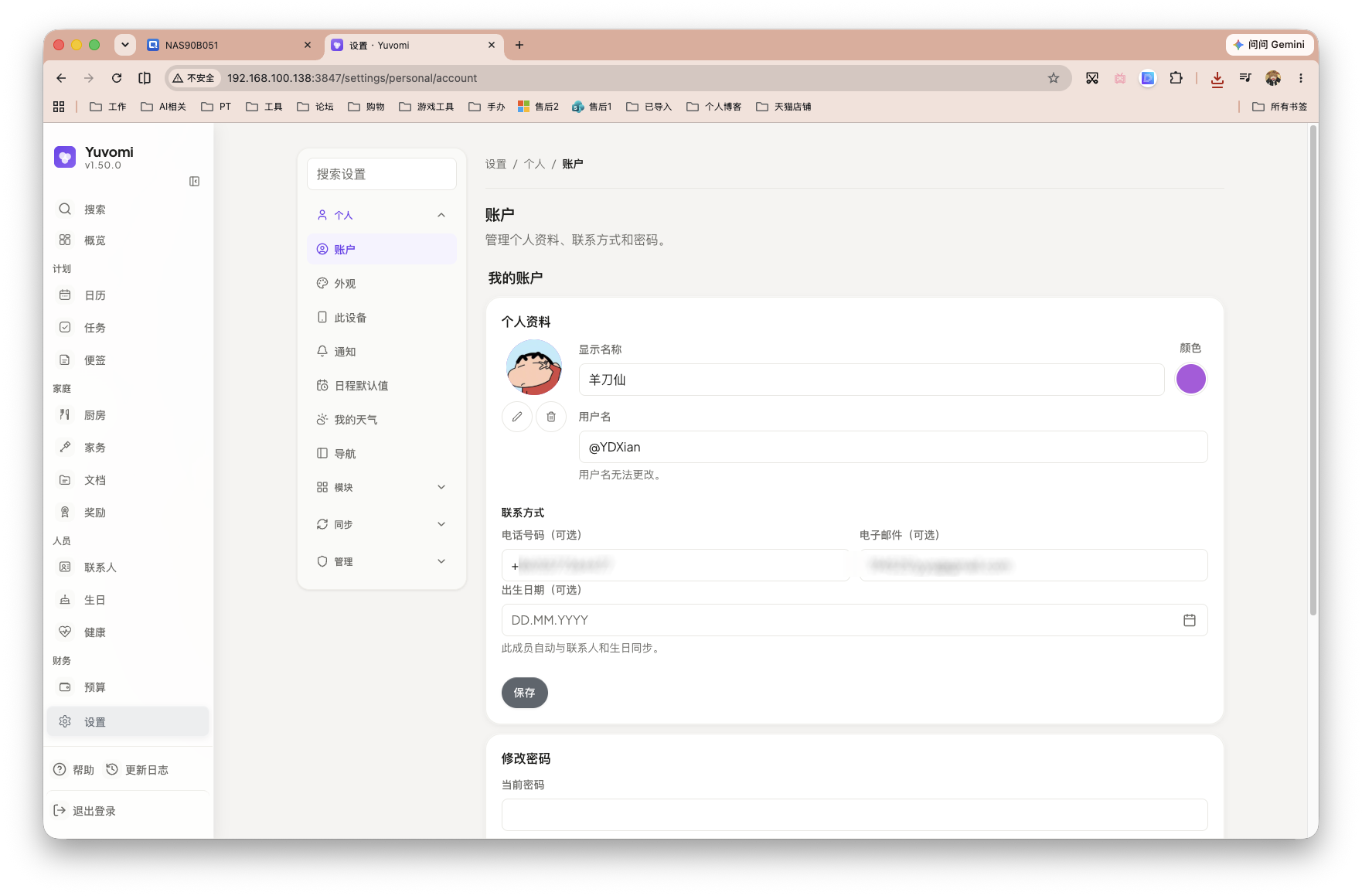Image resolution: width=1362 pixels, height=896 pixels.
Task: Click the Help (帮助) link
Action: coord(73,770)
